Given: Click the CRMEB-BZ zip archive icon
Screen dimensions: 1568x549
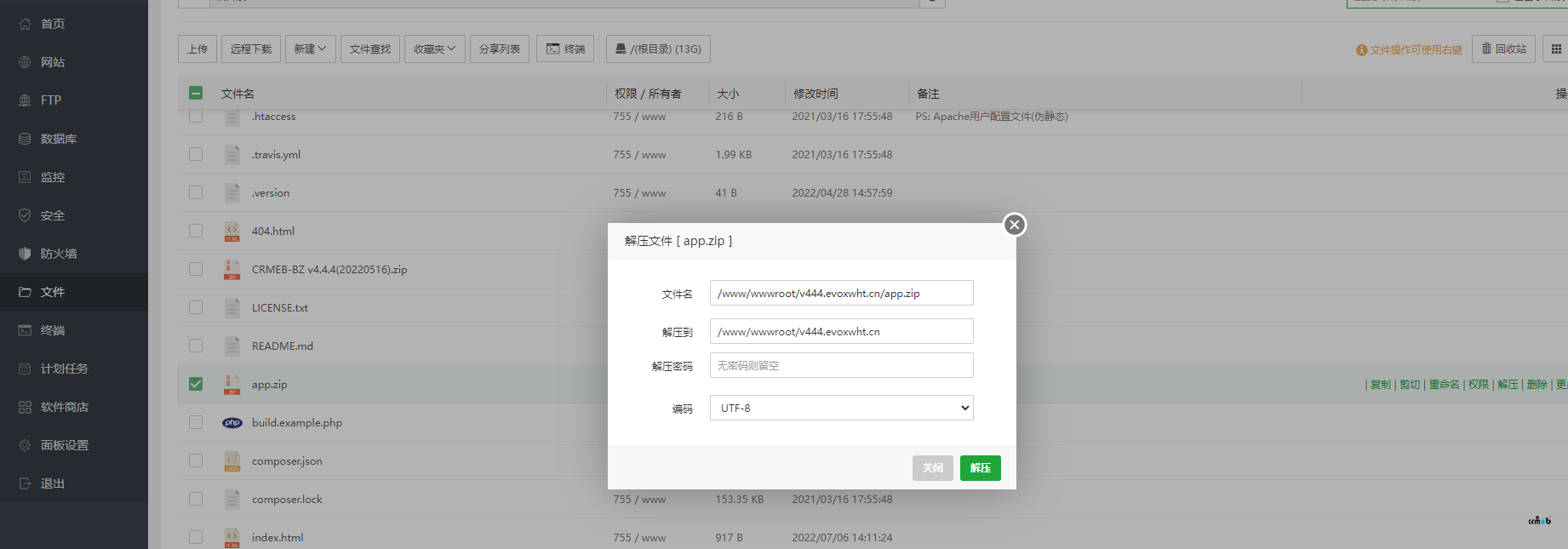Looking at the screenshot, I should click(232, 270).
